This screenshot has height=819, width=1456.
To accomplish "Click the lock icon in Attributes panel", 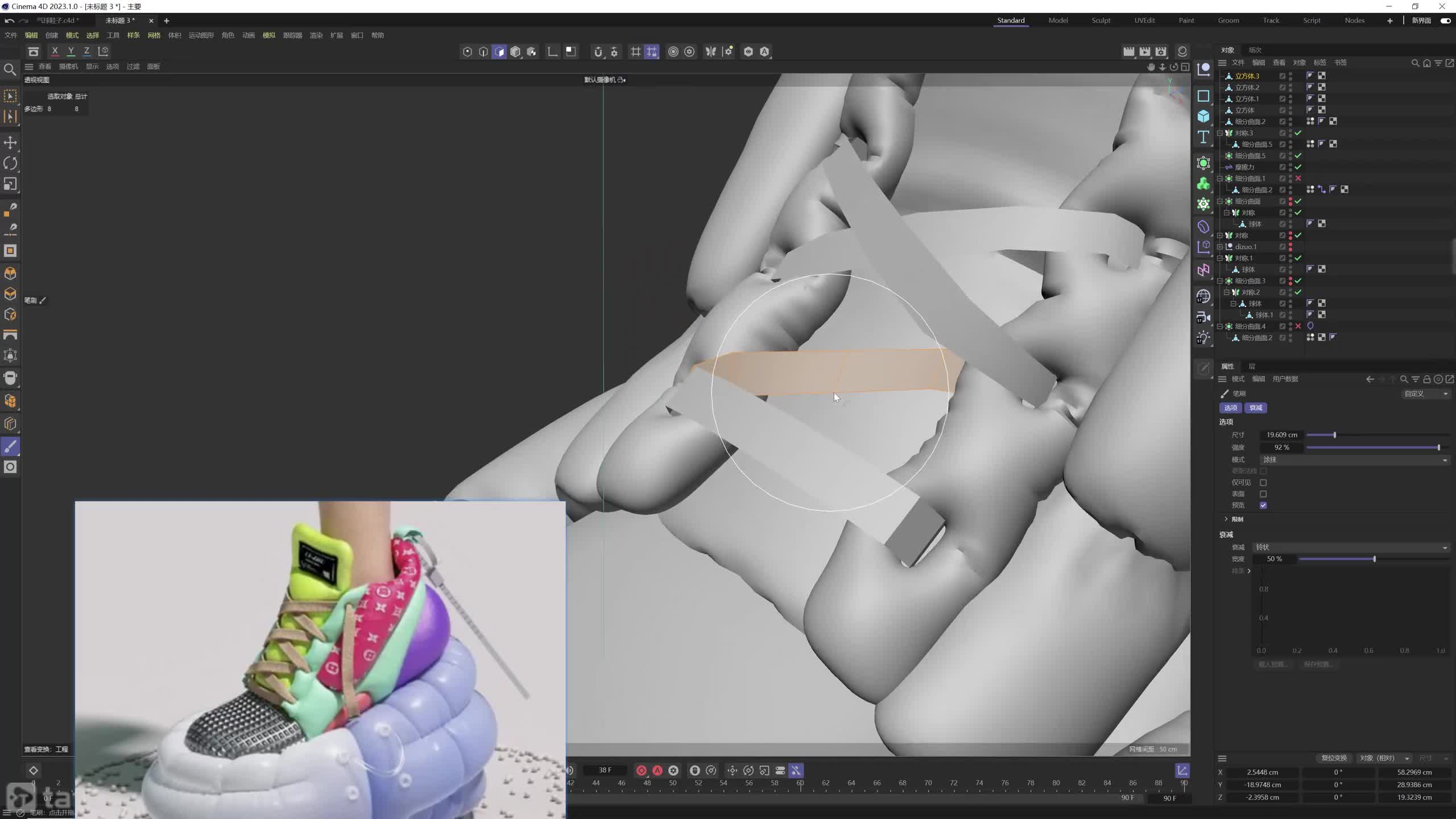I will click(x=1426, y=379).
